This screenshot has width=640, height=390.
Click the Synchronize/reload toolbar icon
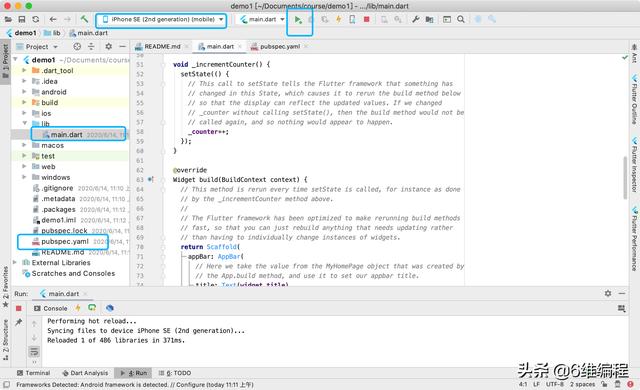click(36, 19)
